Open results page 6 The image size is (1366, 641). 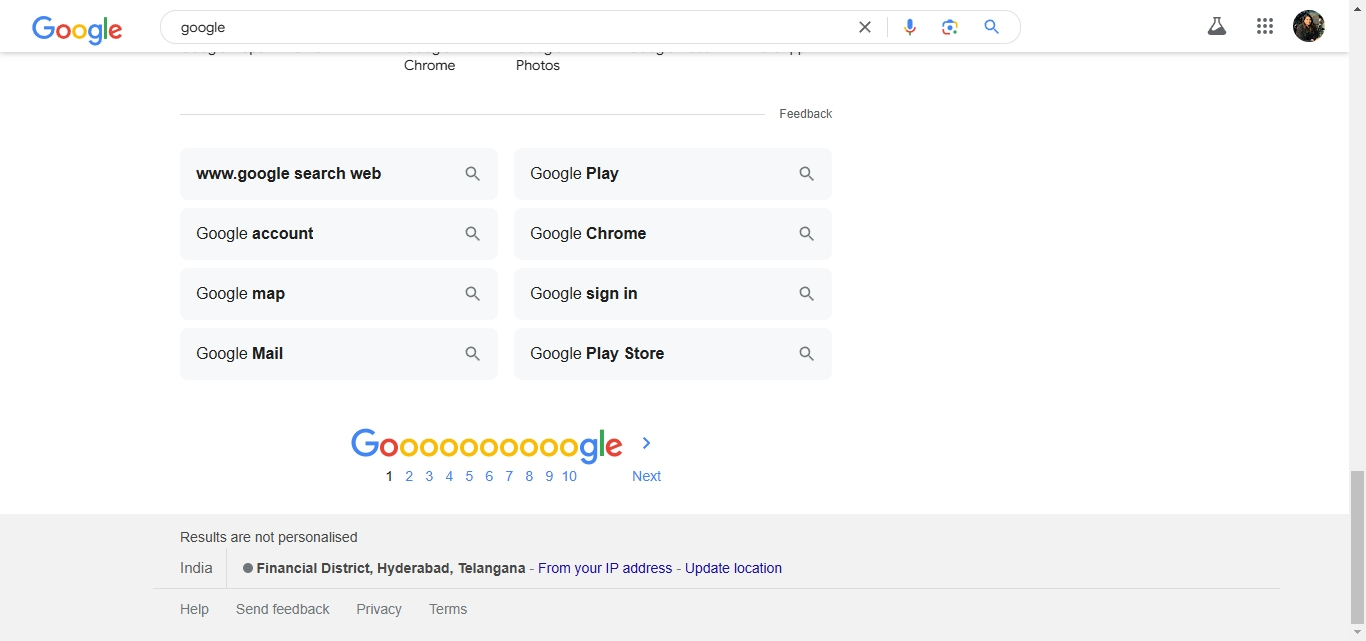tap(489, 476)
